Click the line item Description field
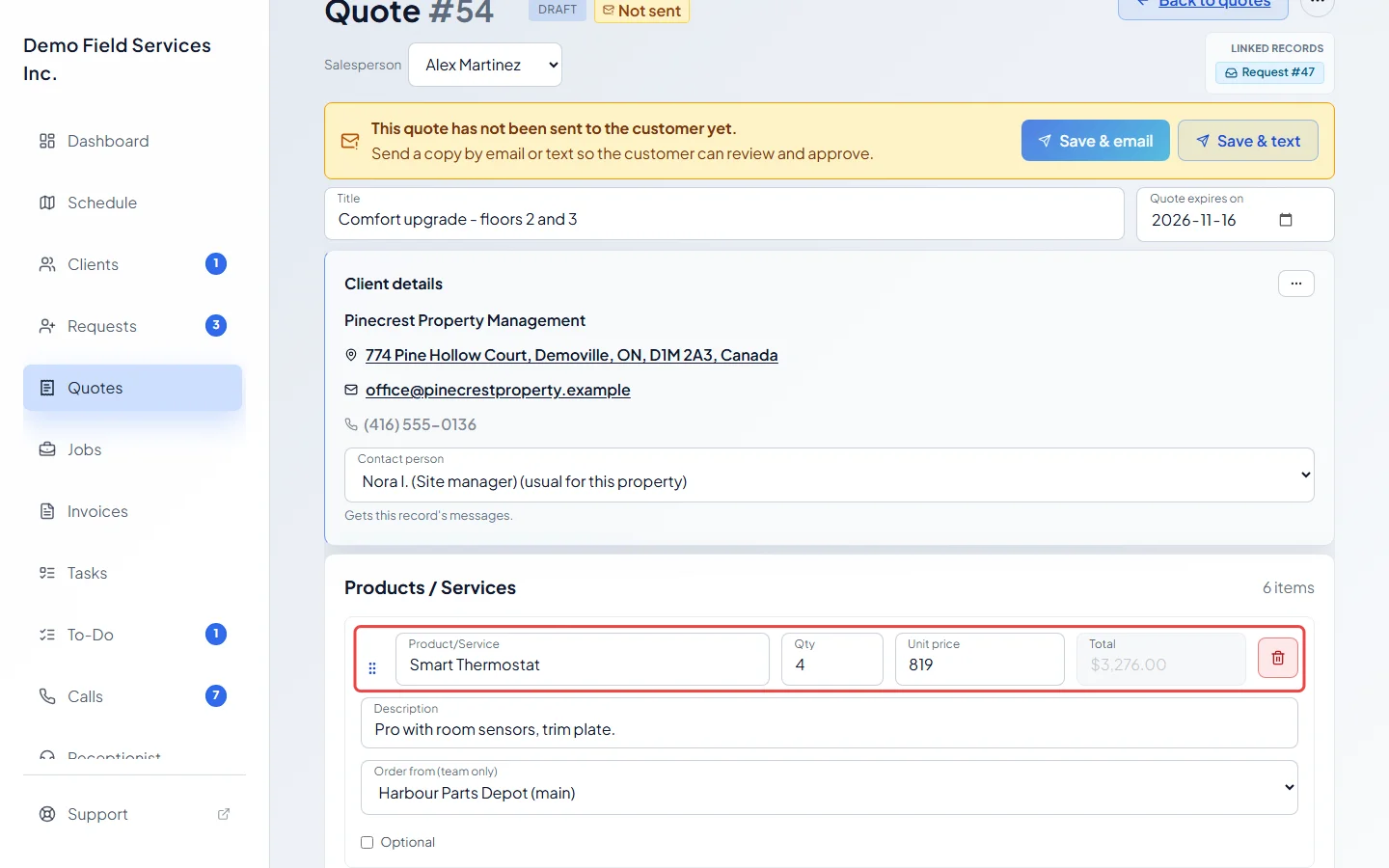Viewport: 1389px width, 868px height. (830, 722)
